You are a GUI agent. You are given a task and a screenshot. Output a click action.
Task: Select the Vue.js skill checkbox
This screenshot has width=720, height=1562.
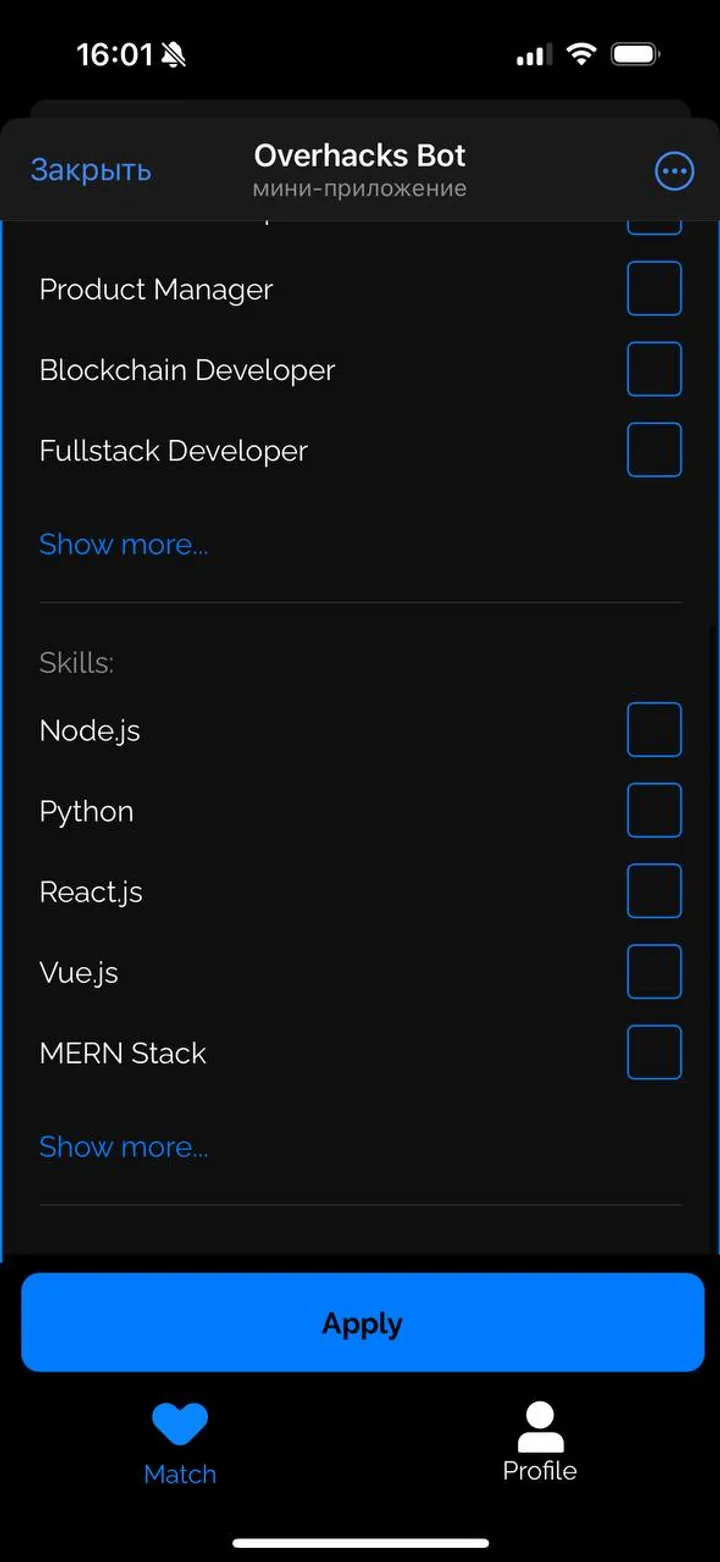654,972
